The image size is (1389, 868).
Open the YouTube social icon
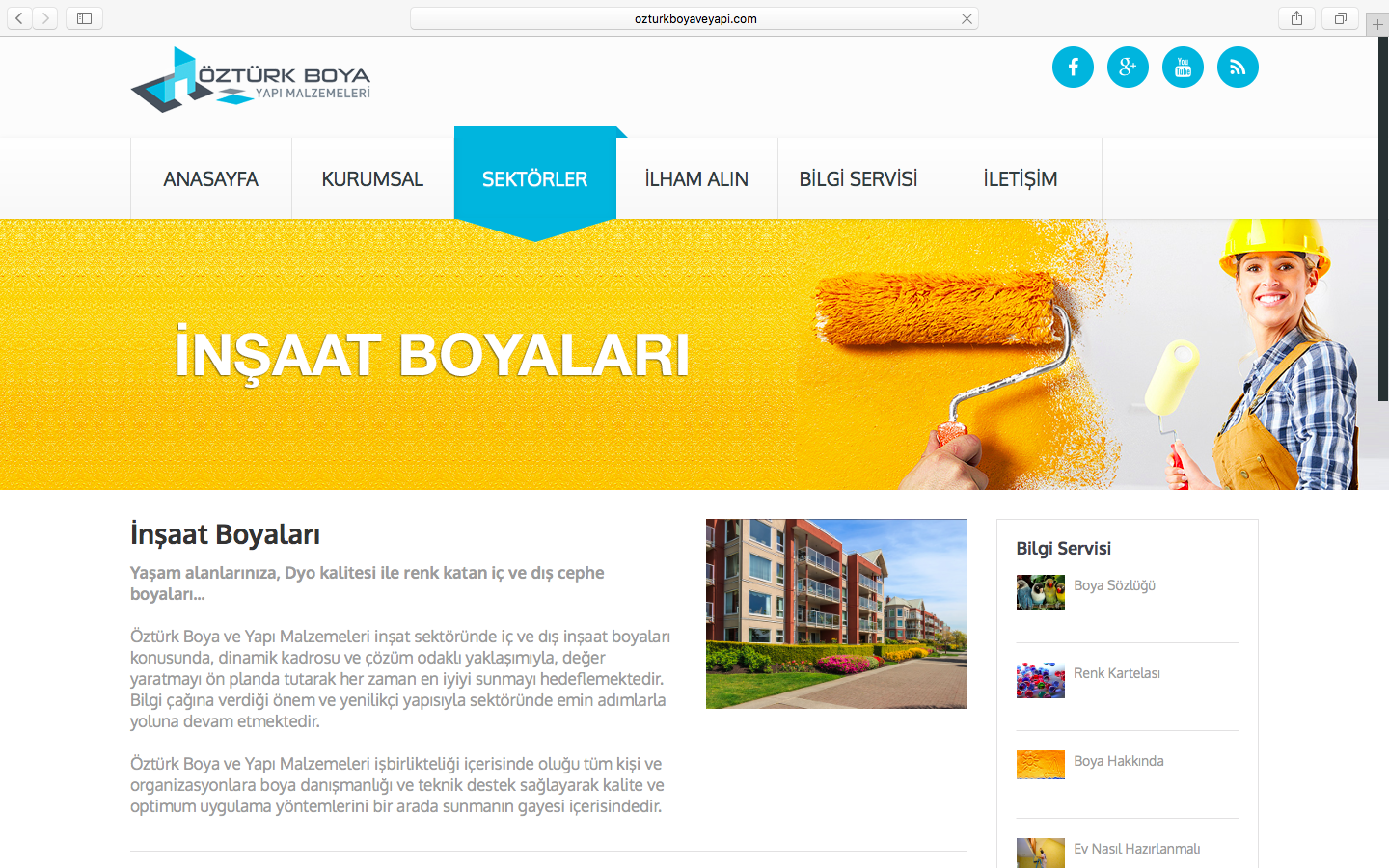click(x=1183, y=68)
